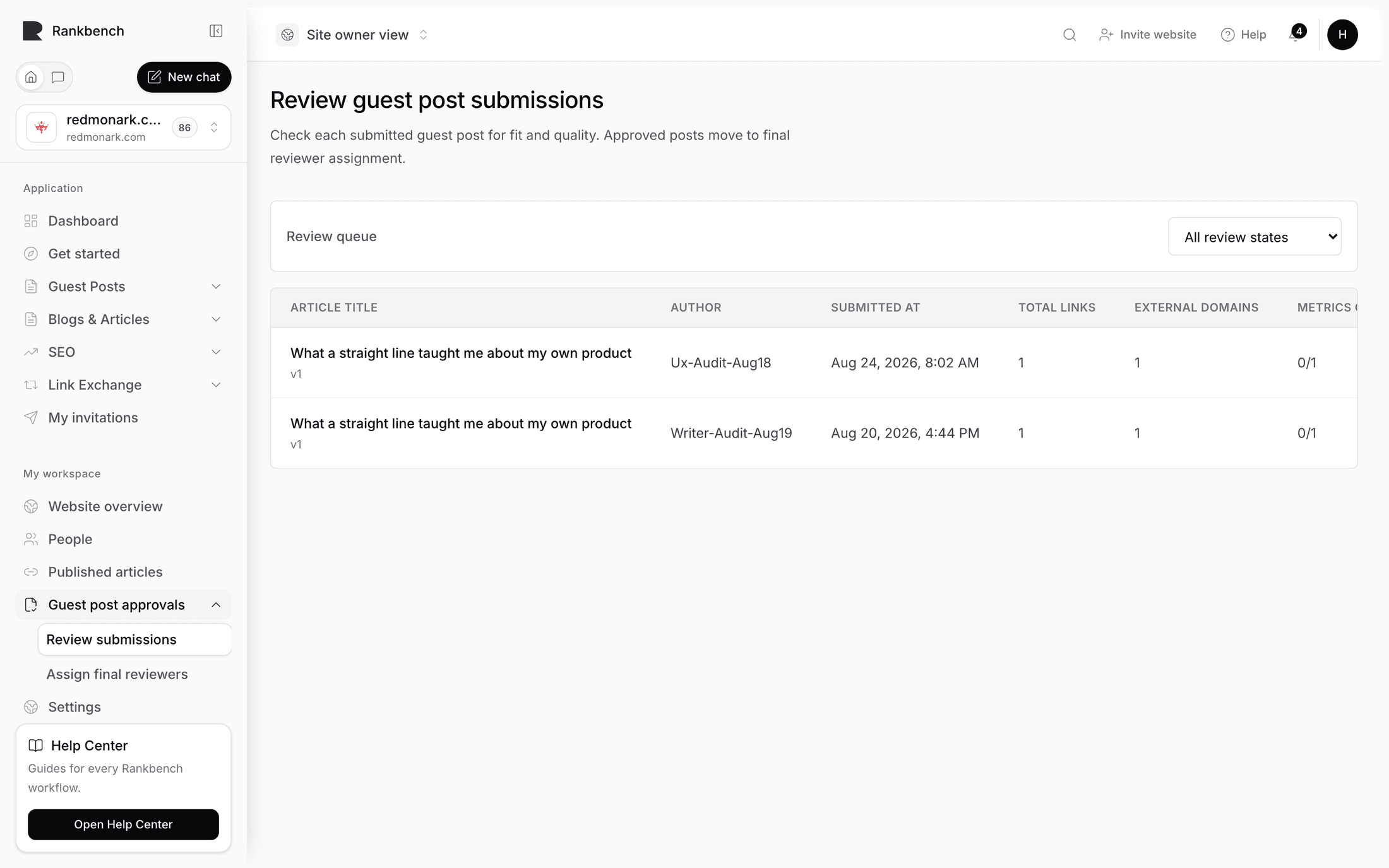This screenshot has height=868, width=1389.
Task: Expand the Blogs & Articles chevron
Action: [216, 319]
